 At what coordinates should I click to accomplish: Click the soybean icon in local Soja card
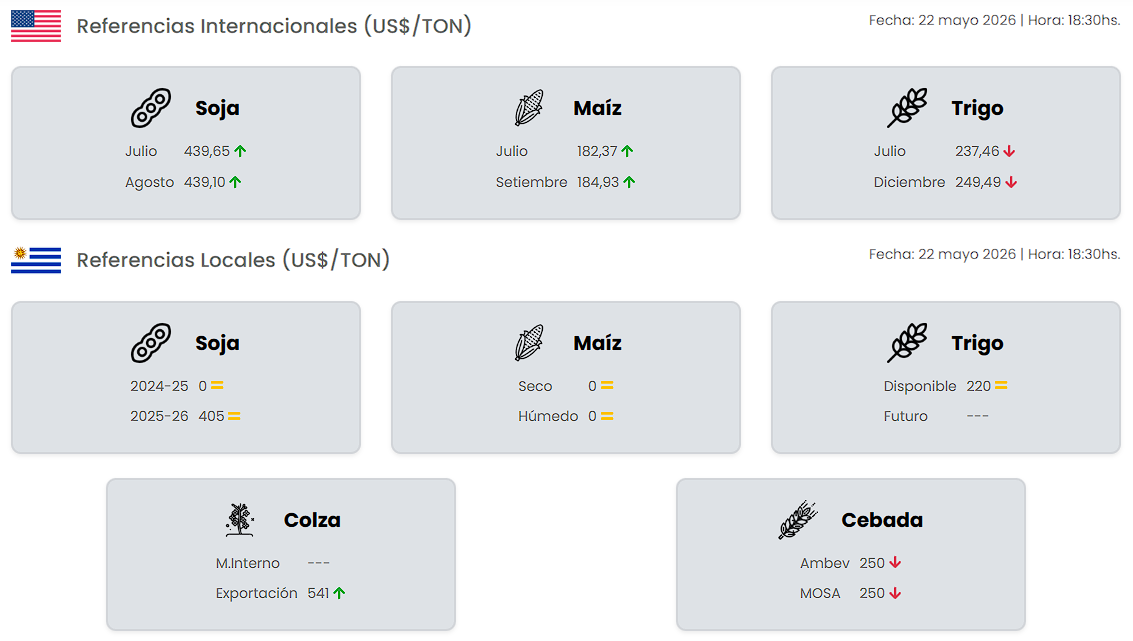pyautogui.click(x=151, y=343)
